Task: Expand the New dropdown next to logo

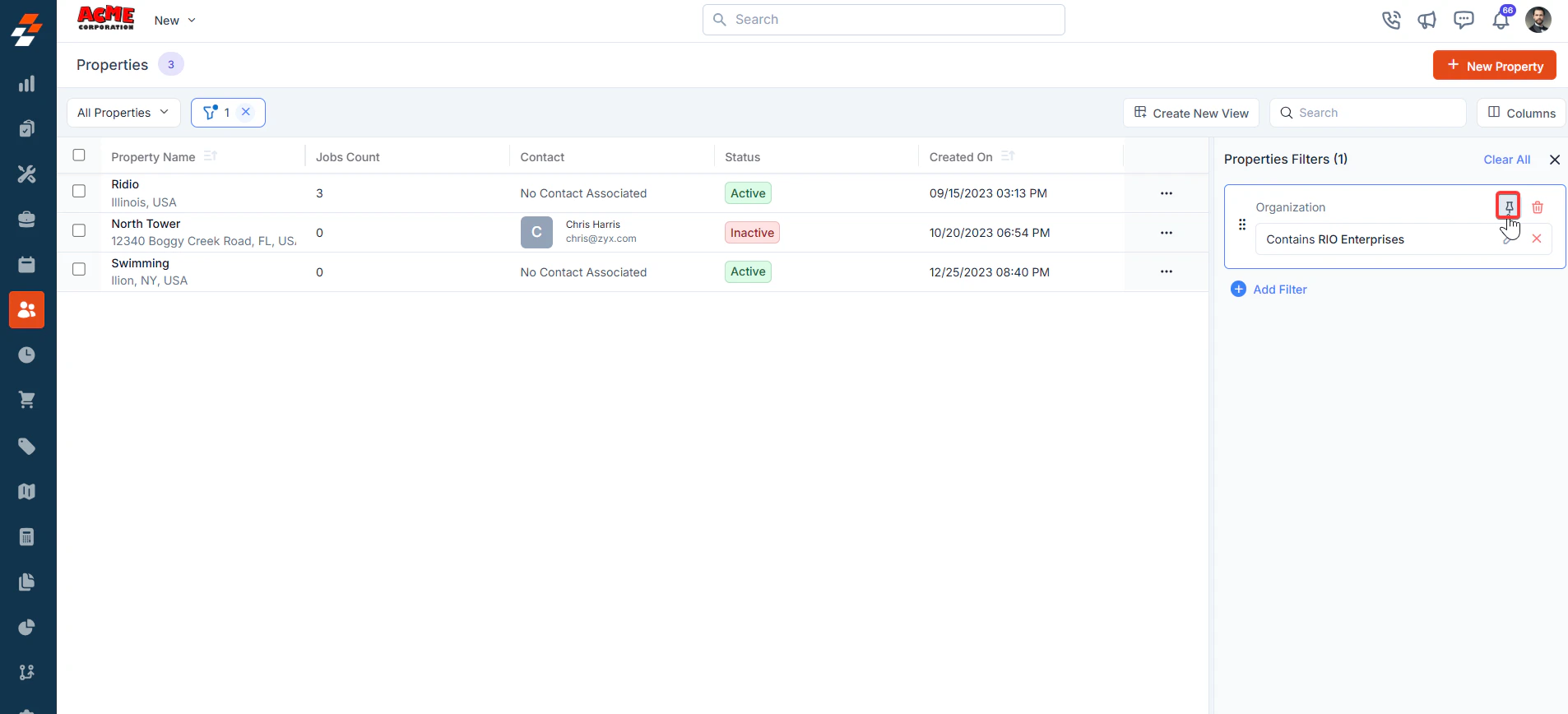Action: [175, 21]
